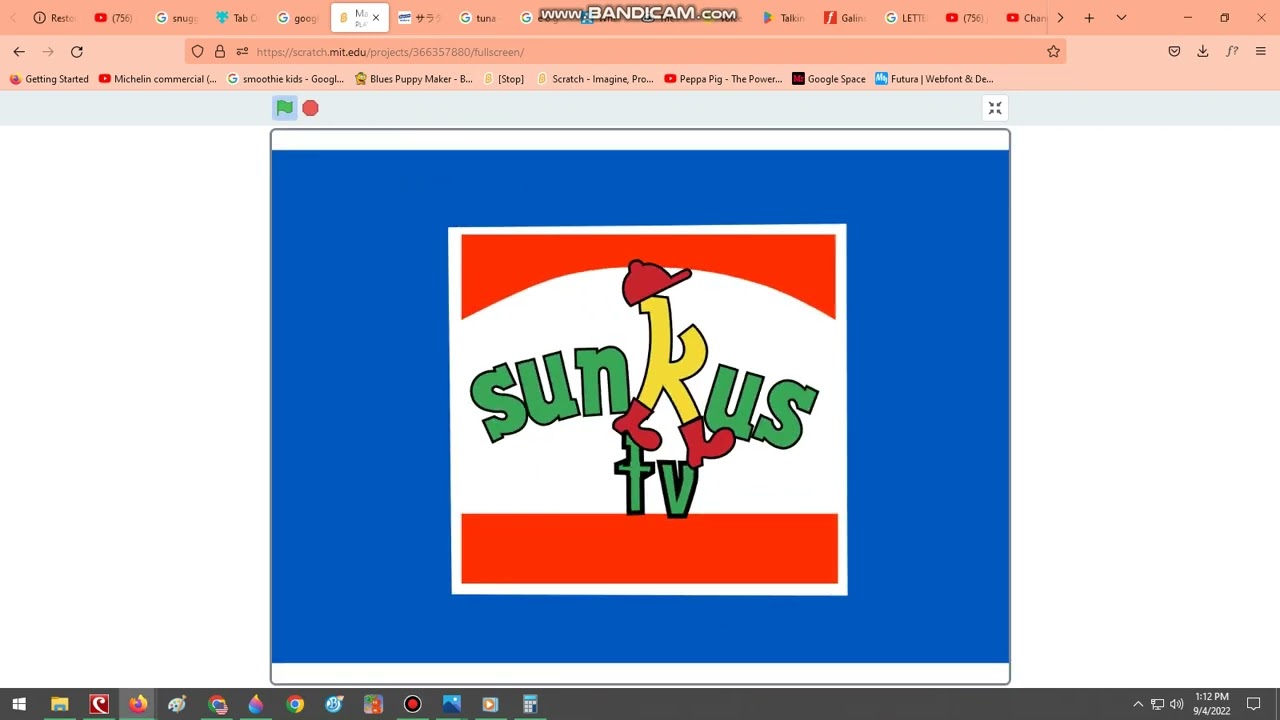Switch to the Resto tab

click(55, 18)
